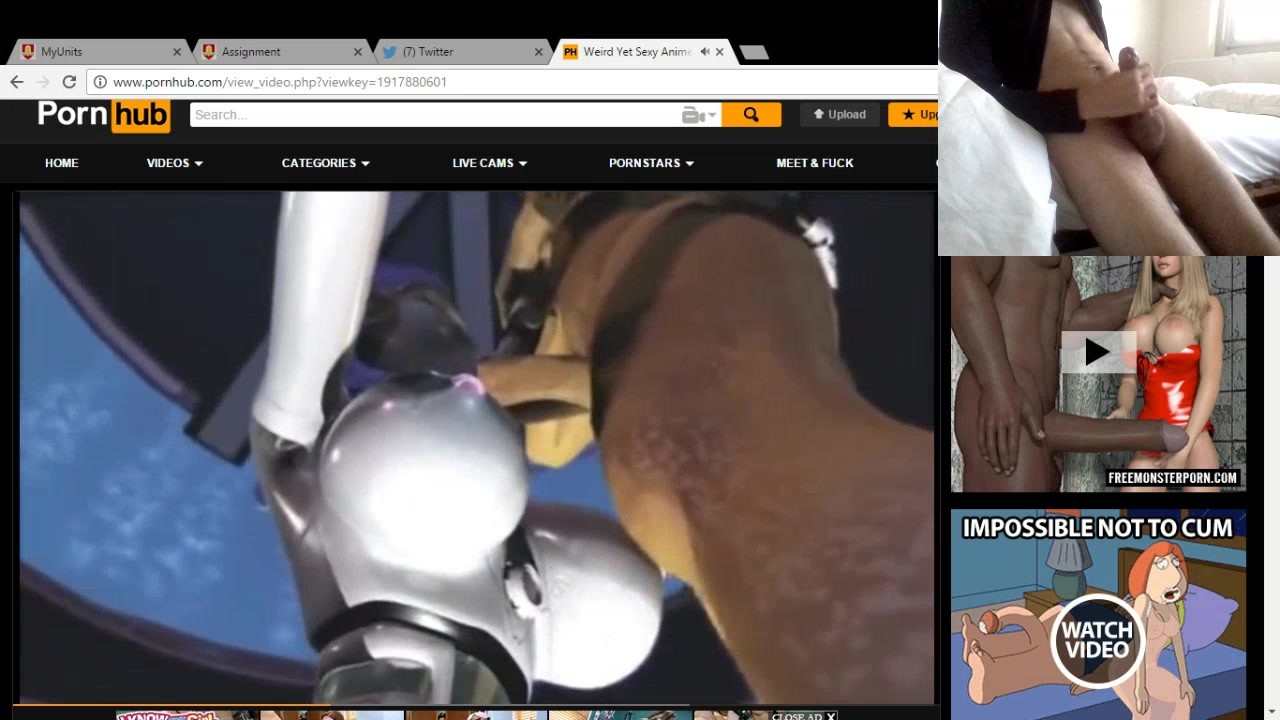1280x720 pixels.
Task: Pause the main video by clicking the player
Action: 476,446
